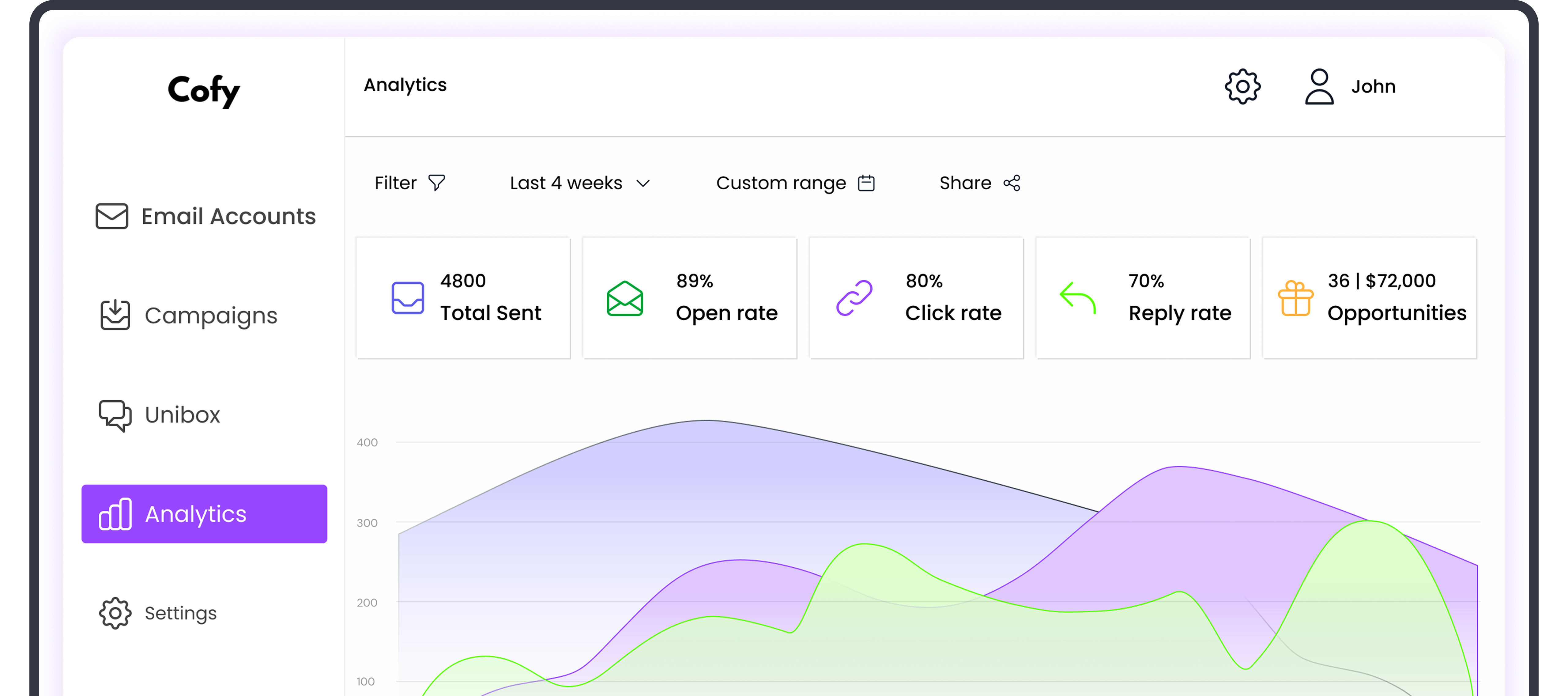Image resolution: width=1568 pixels, height=696 pixels.
Task: Click the user profile avatar icon
Action: [x=1319, y=86]
